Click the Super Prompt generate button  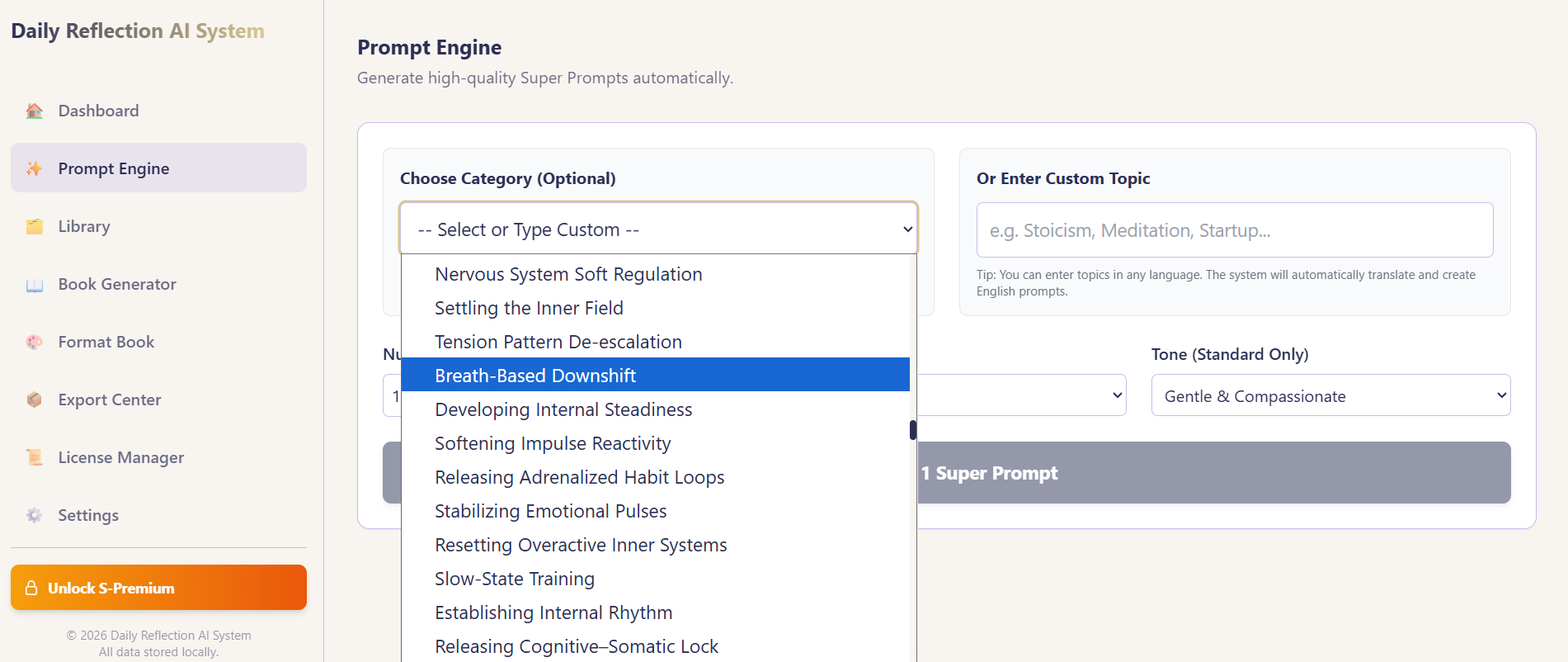pos(1212,473)
